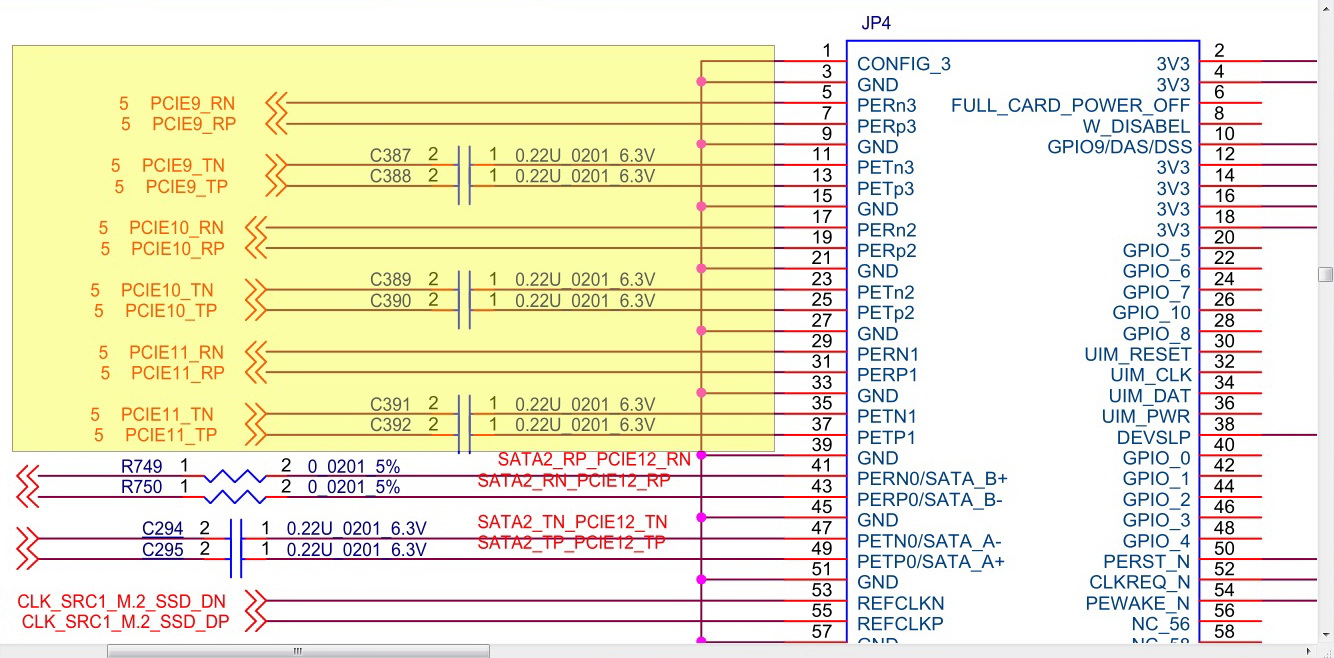The width and height of the screenshot is (1334, 658).
Task: Select the PETP1 pin label
Action: pos(887,437)
